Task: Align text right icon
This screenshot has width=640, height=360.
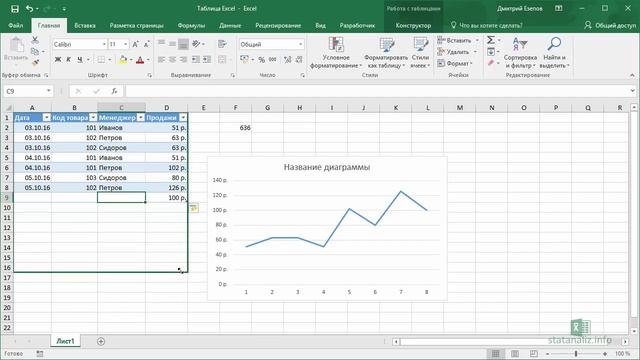Action: [x=183, y=60]
